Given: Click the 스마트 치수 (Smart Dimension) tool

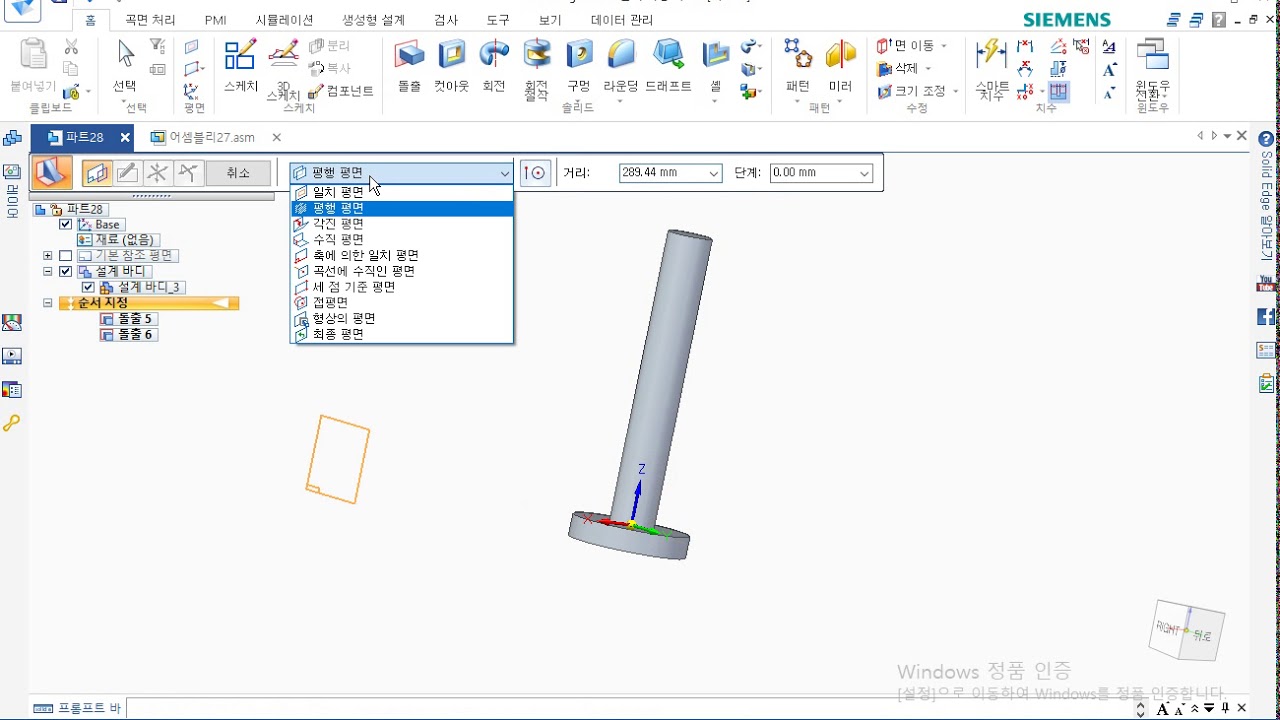Looking at the screenshot, I should tap(991, 69).
